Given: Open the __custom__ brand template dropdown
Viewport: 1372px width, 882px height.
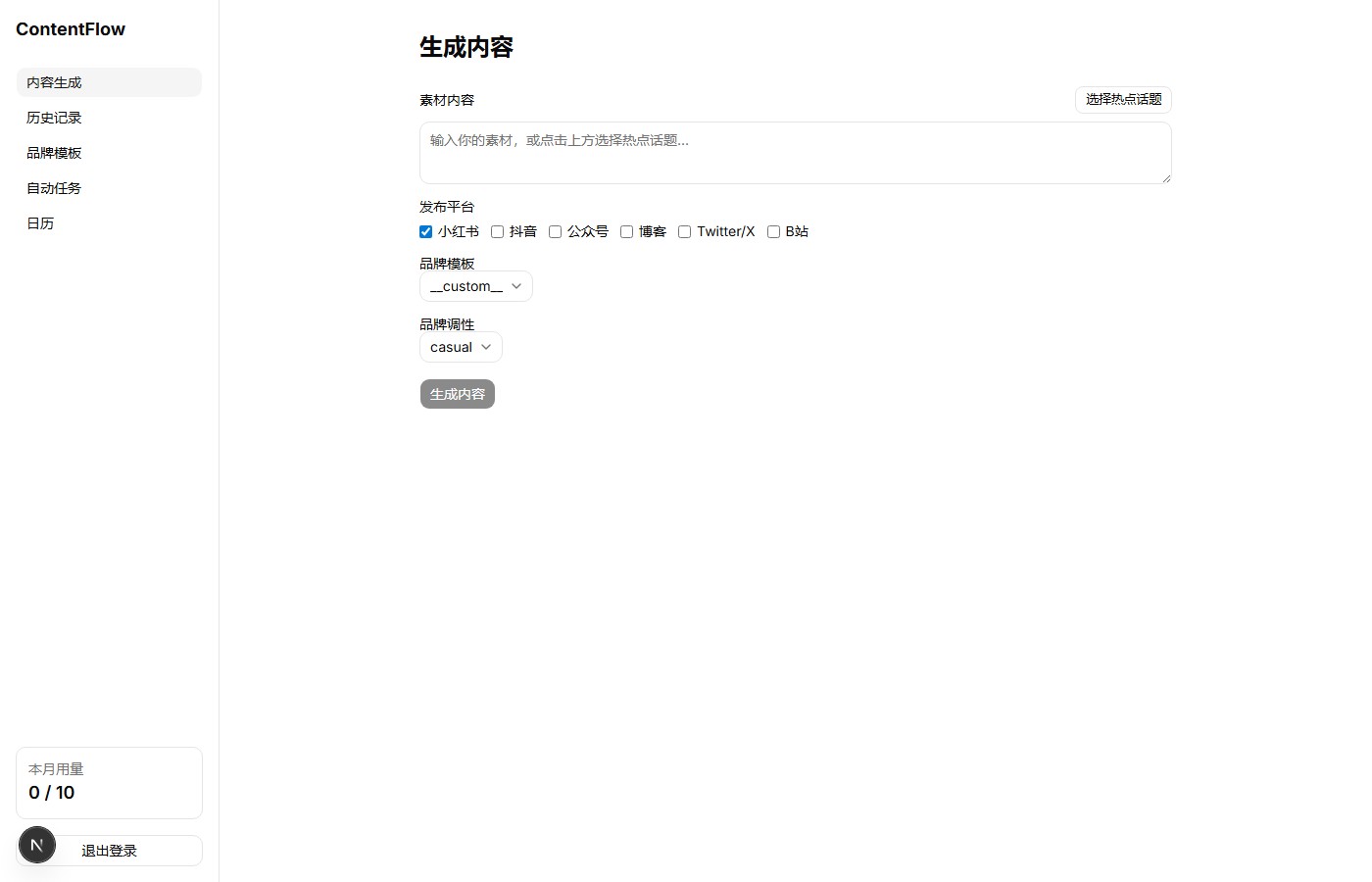Looking at the screenshot, I should point(475,286).
